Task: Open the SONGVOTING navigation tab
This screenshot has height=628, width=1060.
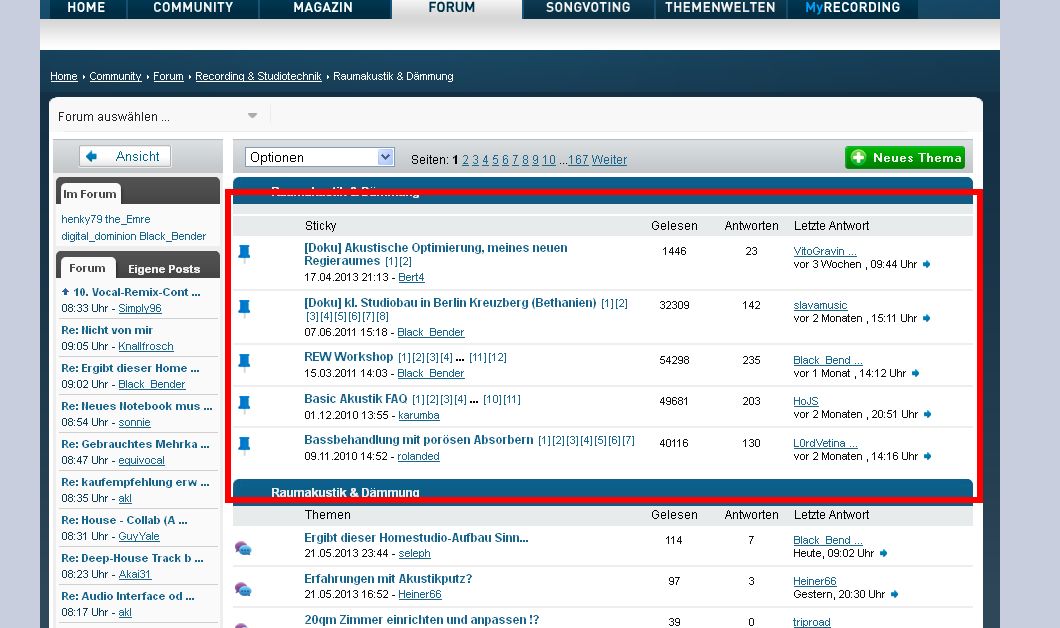Action: [x=588, y=8]
